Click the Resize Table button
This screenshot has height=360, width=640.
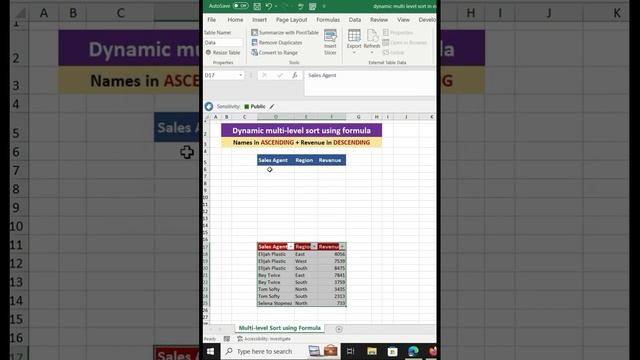coord(223,53)
